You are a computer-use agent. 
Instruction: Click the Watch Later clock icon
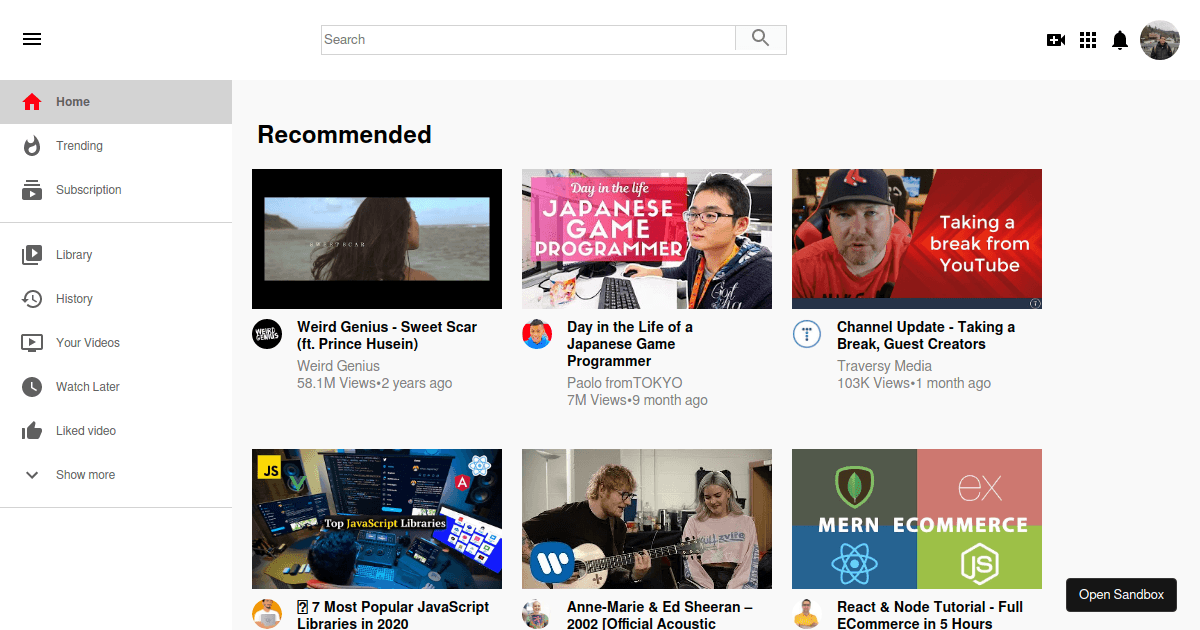[30, 386]
